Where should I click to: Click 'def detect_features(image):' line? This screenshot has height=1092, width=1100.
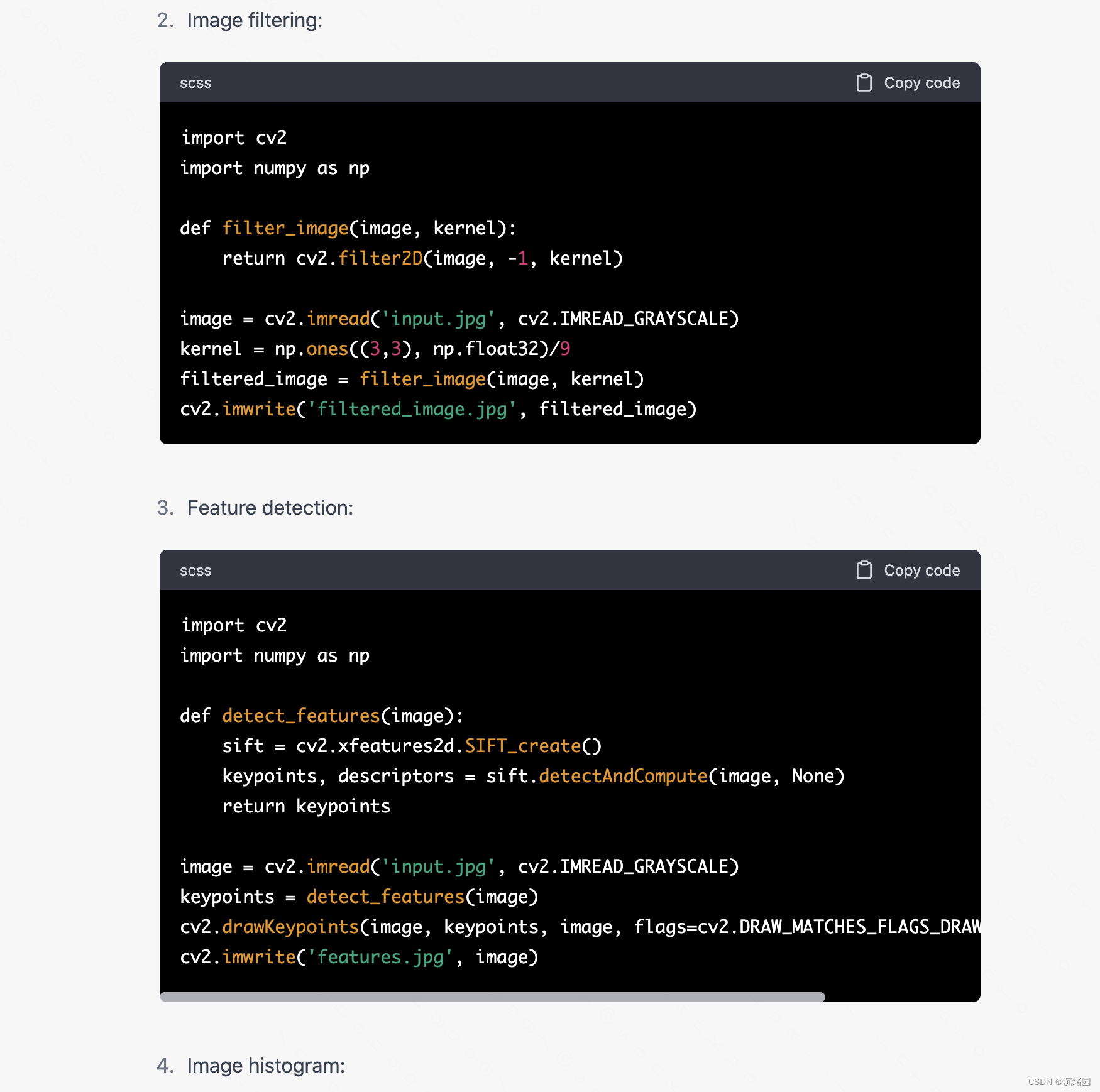pos(322,716)
